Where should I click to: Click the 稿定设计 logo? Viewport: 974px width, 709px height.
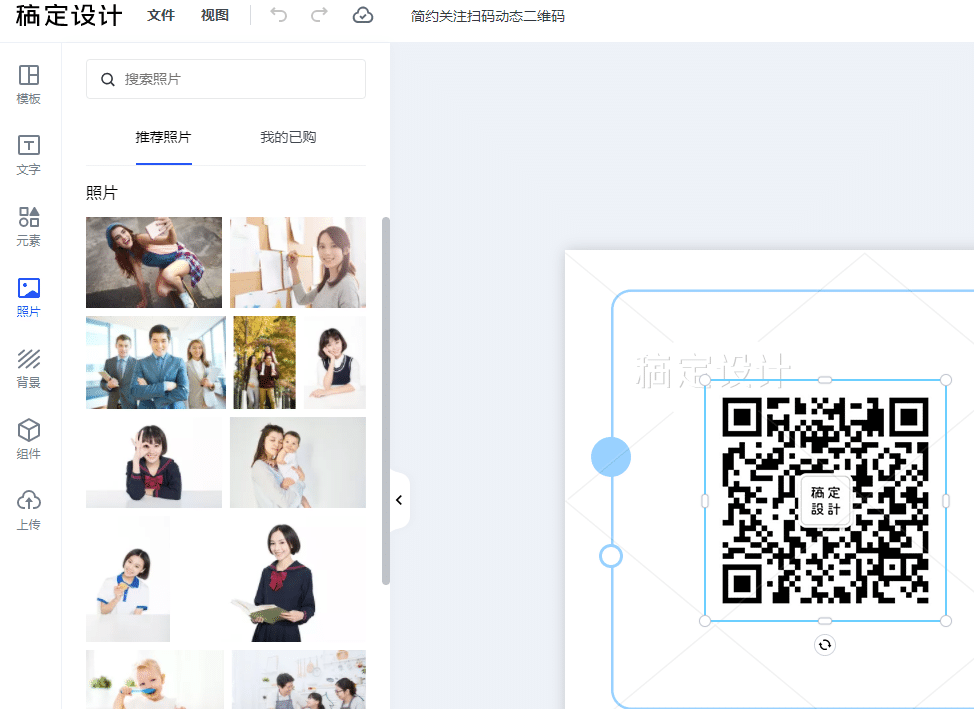click(69, 16)
